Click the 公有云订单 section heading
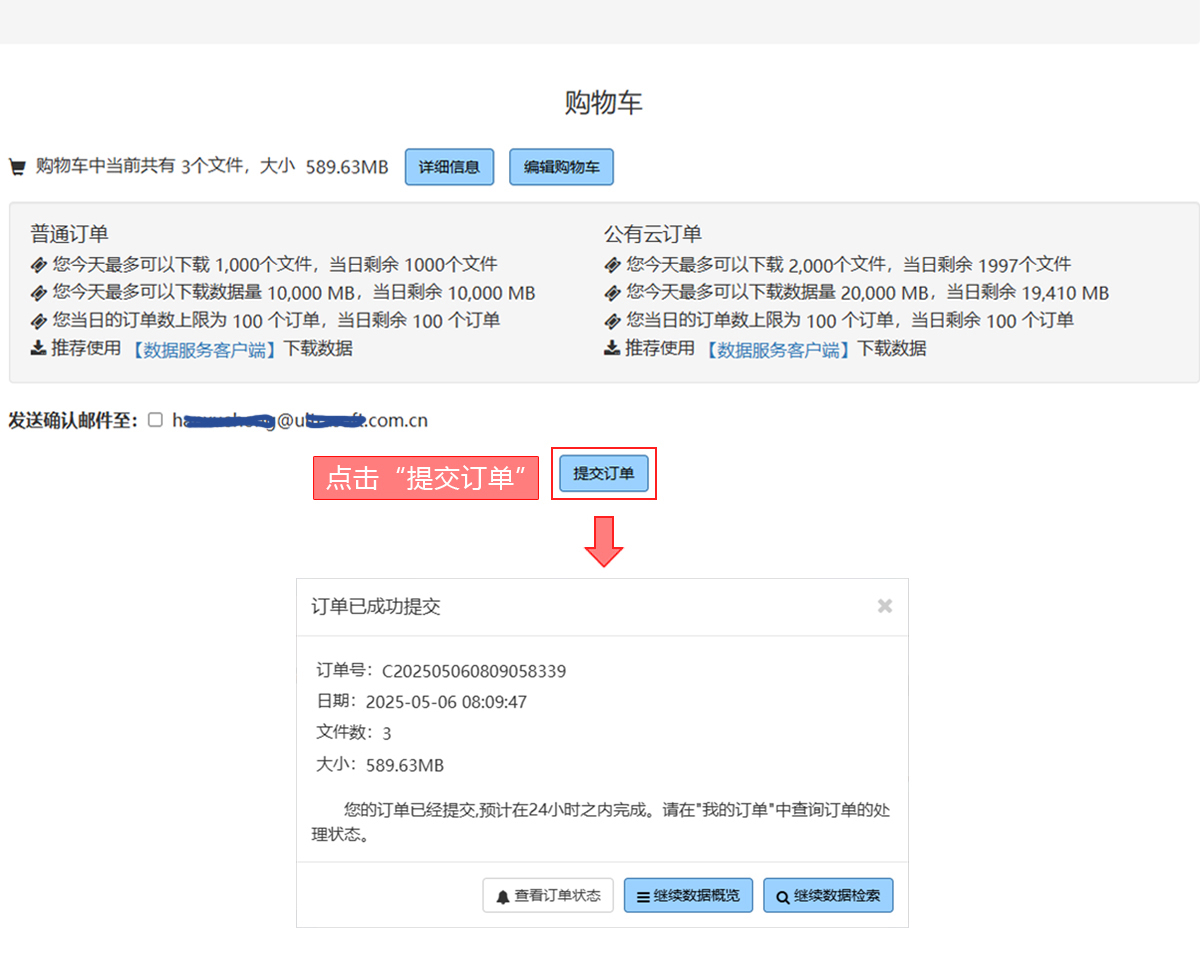The height and width of the screenshot is (969, 1200). click(x=652, y=234)
